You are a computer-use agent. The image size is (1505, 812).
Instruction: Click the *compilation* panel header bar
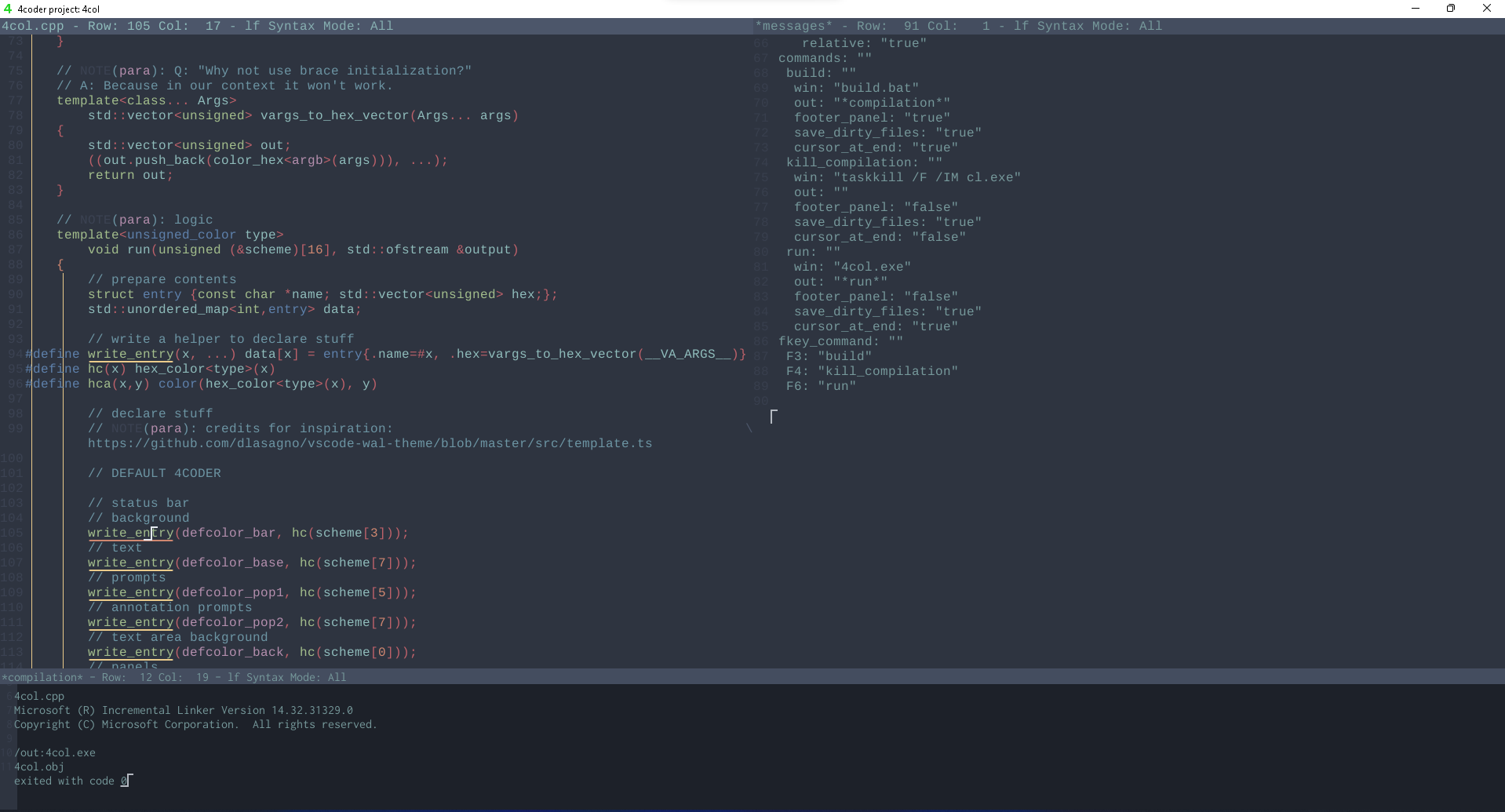click(x=752, y=677)
